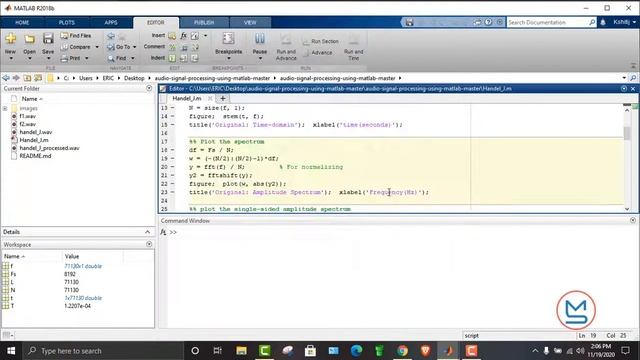Expand the images folder
This screenshot has width=640, height=360.
pos(5,109)
